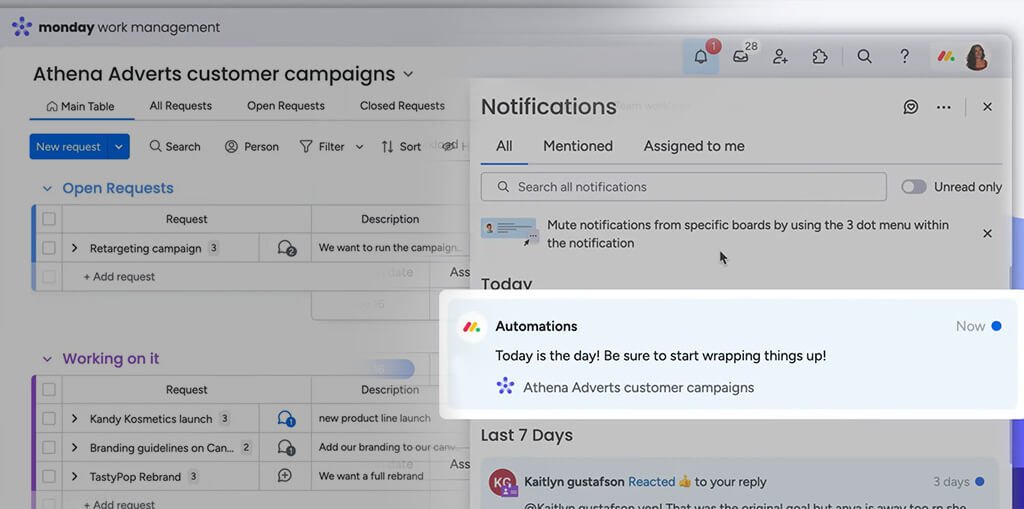Expand Branding guidelines subitems
The image size is (1024, 509).
coord(74,448)
